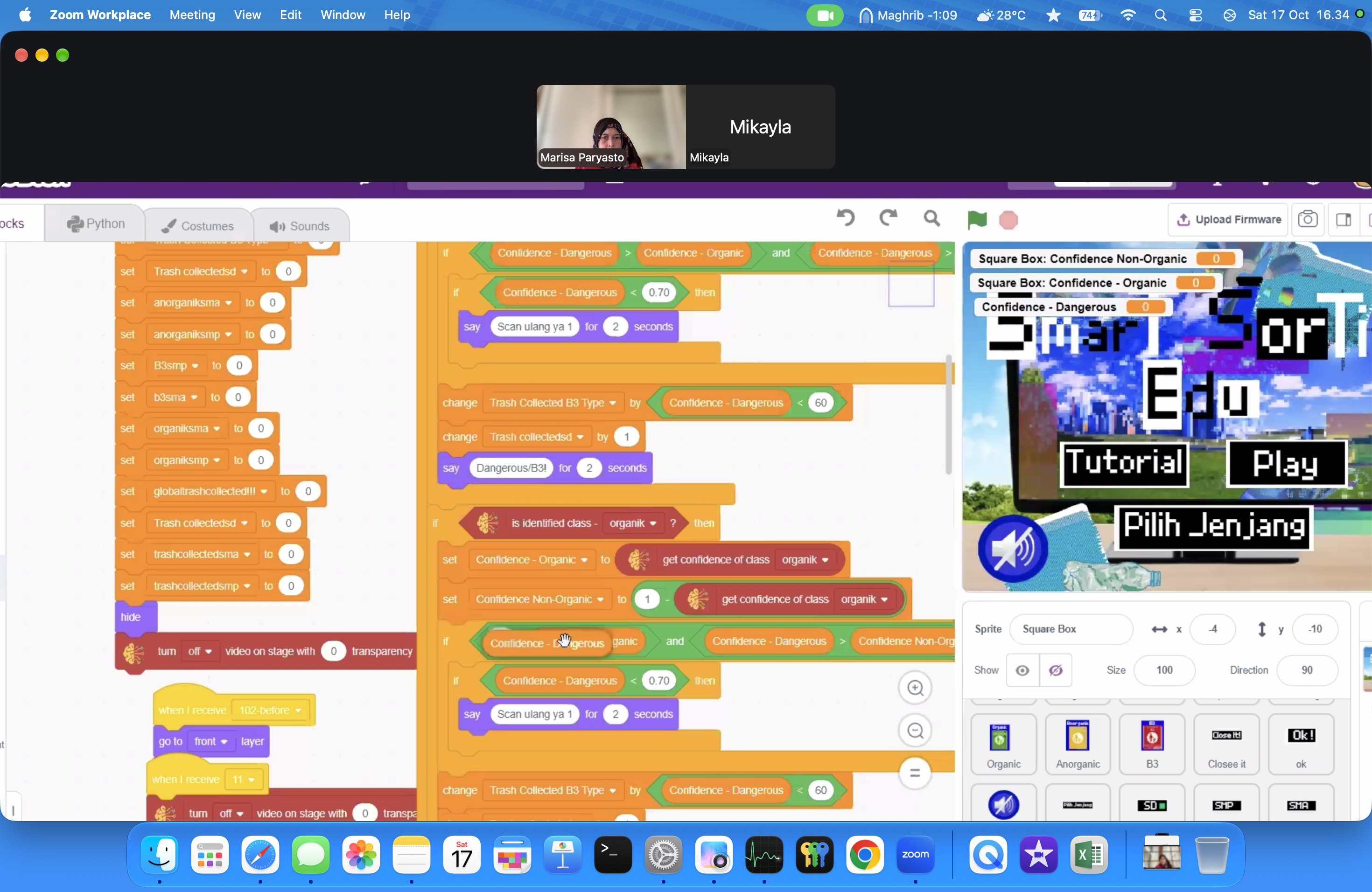Select the B3 sprite thumbnail
The image size is (1372, 892).
[1152, 744]
